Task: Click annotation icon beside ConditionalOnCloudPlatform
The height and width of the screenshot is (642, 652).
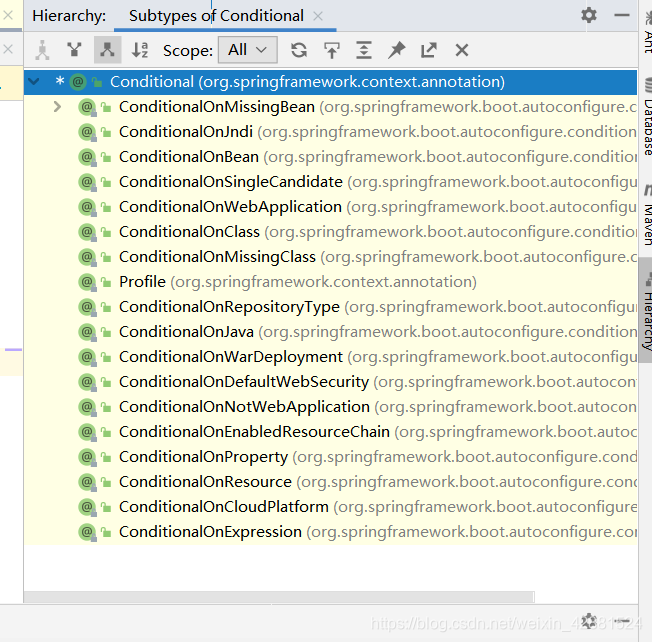Action: 87,506
